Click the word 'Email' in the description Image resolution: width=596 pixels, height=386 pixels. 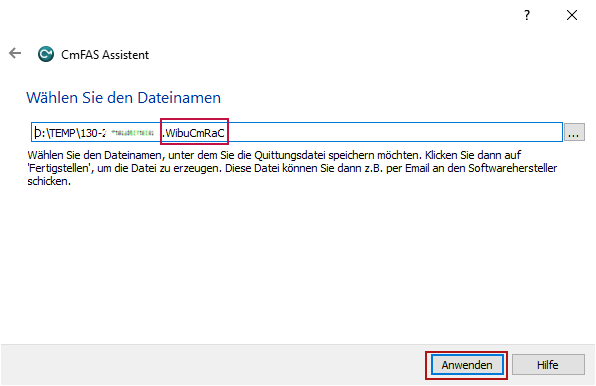pos(417,168)
